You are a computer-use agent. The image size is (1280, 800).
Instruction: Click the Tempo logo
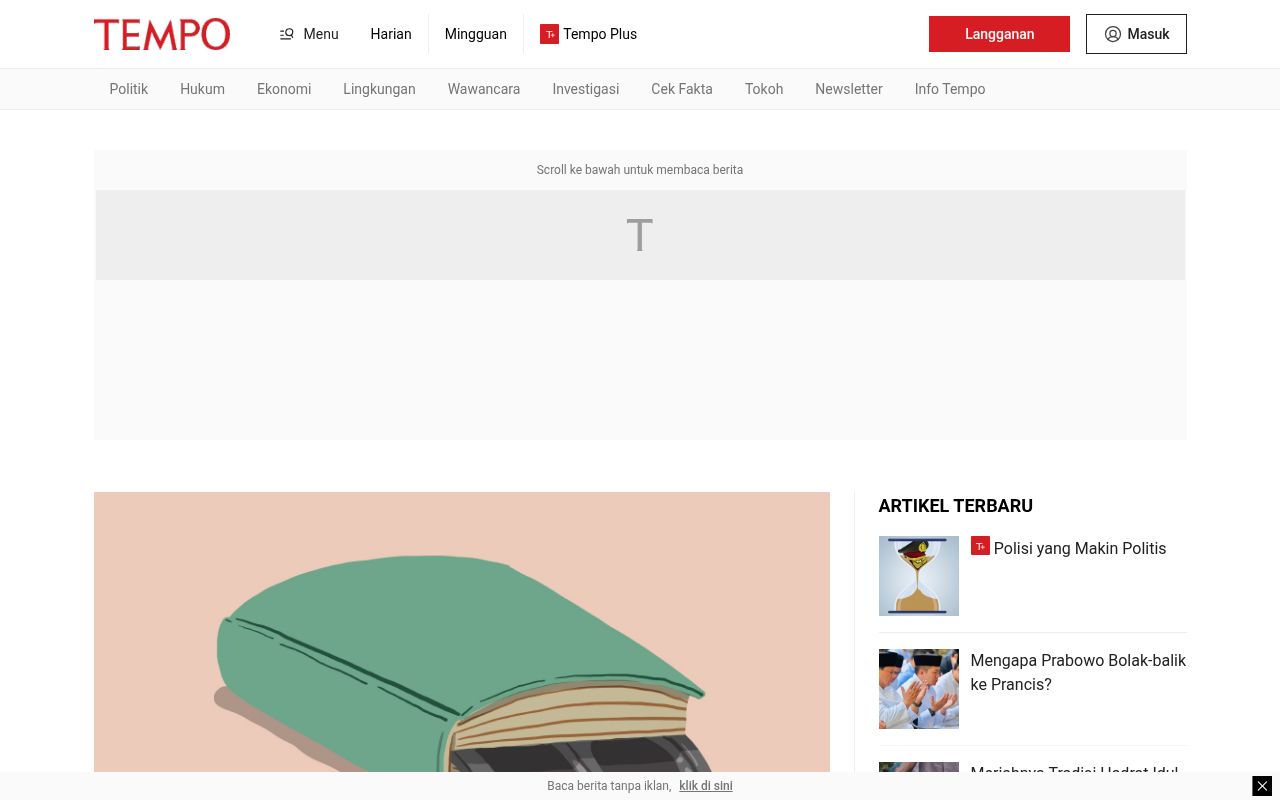162,34
